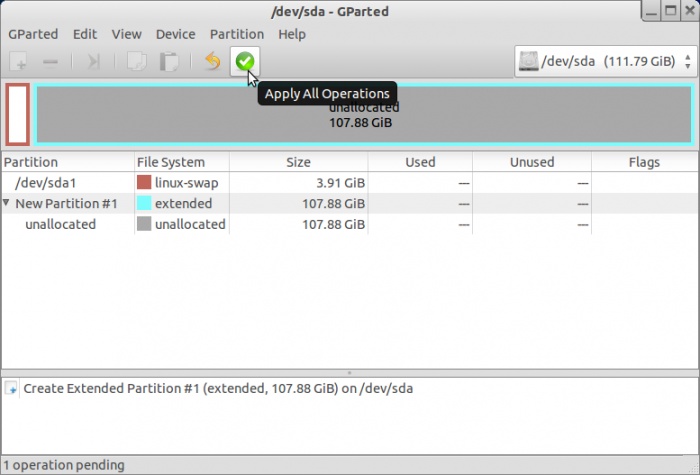Click the pane divider handle above operations list
The height and width of the screenshot is (475, 700).
tap(350, 373)
